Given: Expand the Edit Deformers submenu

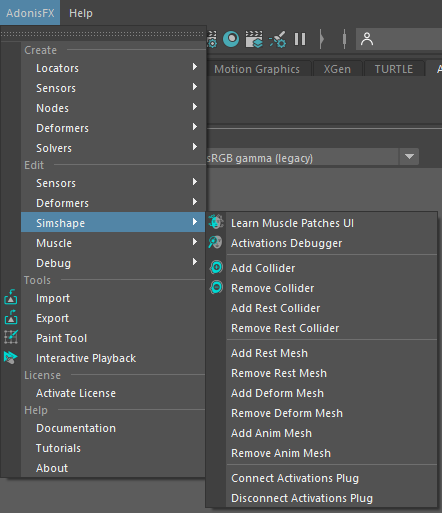Looking at the screenshot, I should click(113, 203).
